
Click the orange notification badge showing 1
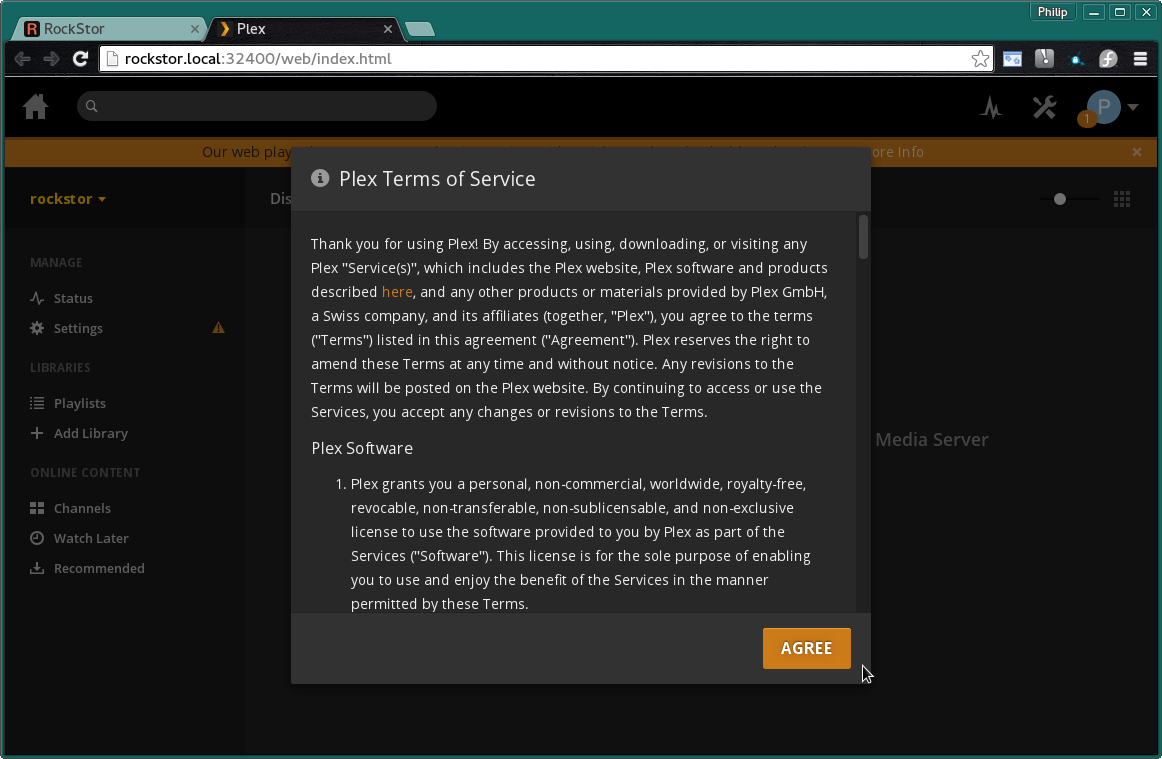click(x=1087, y=119)
